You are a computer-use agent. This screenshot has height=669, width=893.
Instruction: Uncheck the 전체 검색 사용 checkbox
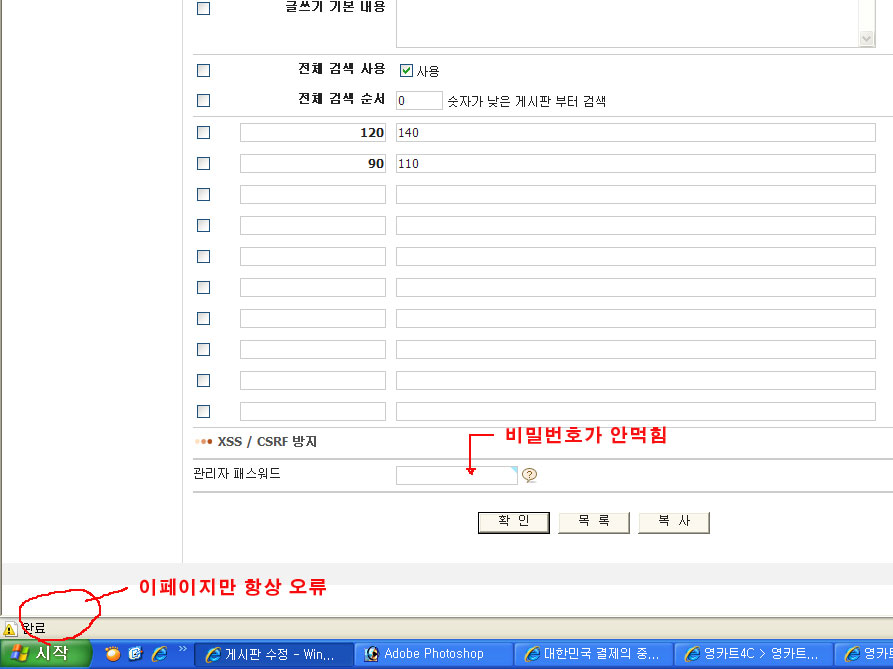407,71
